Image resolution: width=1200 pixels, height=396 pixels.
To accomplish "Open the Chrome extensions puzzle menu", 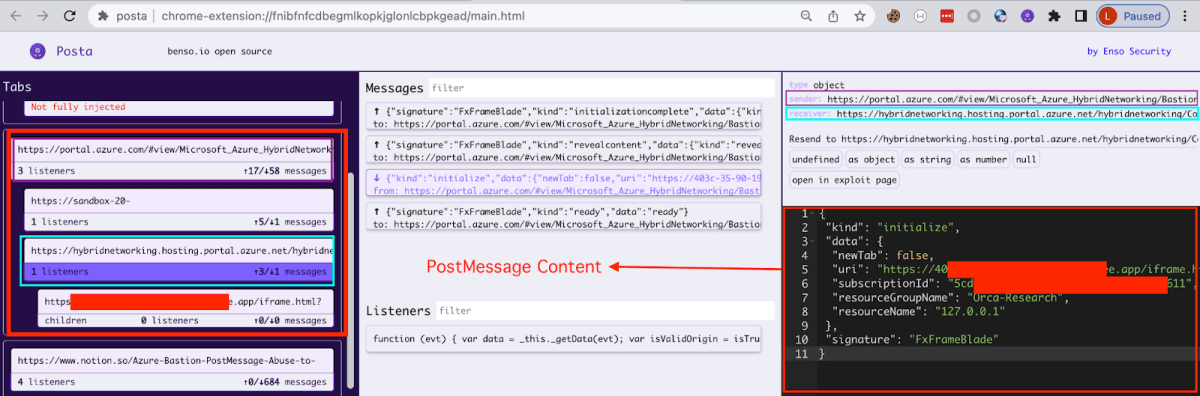I will point(1054,16).
